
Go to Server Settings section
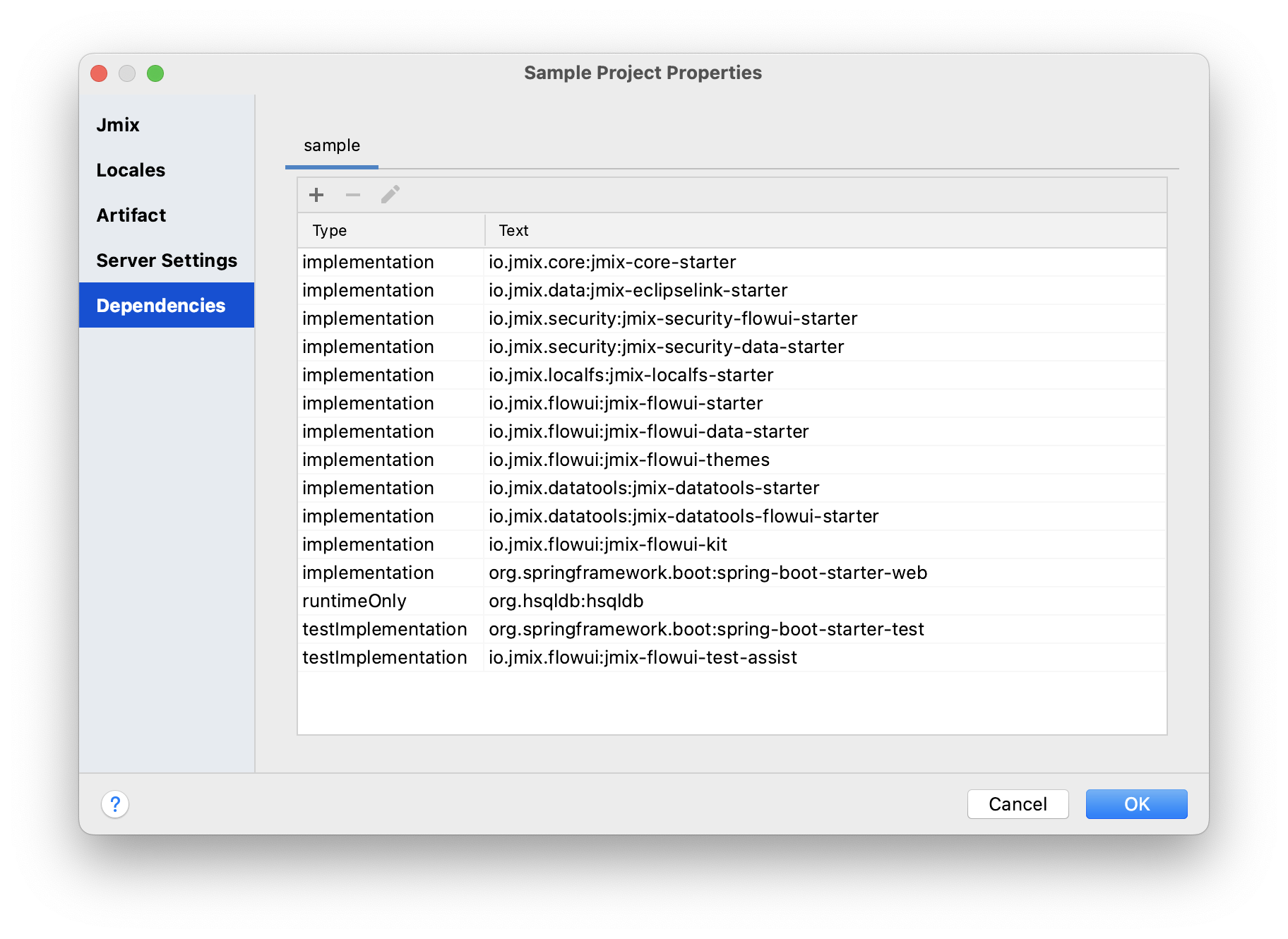click(167, 261)
